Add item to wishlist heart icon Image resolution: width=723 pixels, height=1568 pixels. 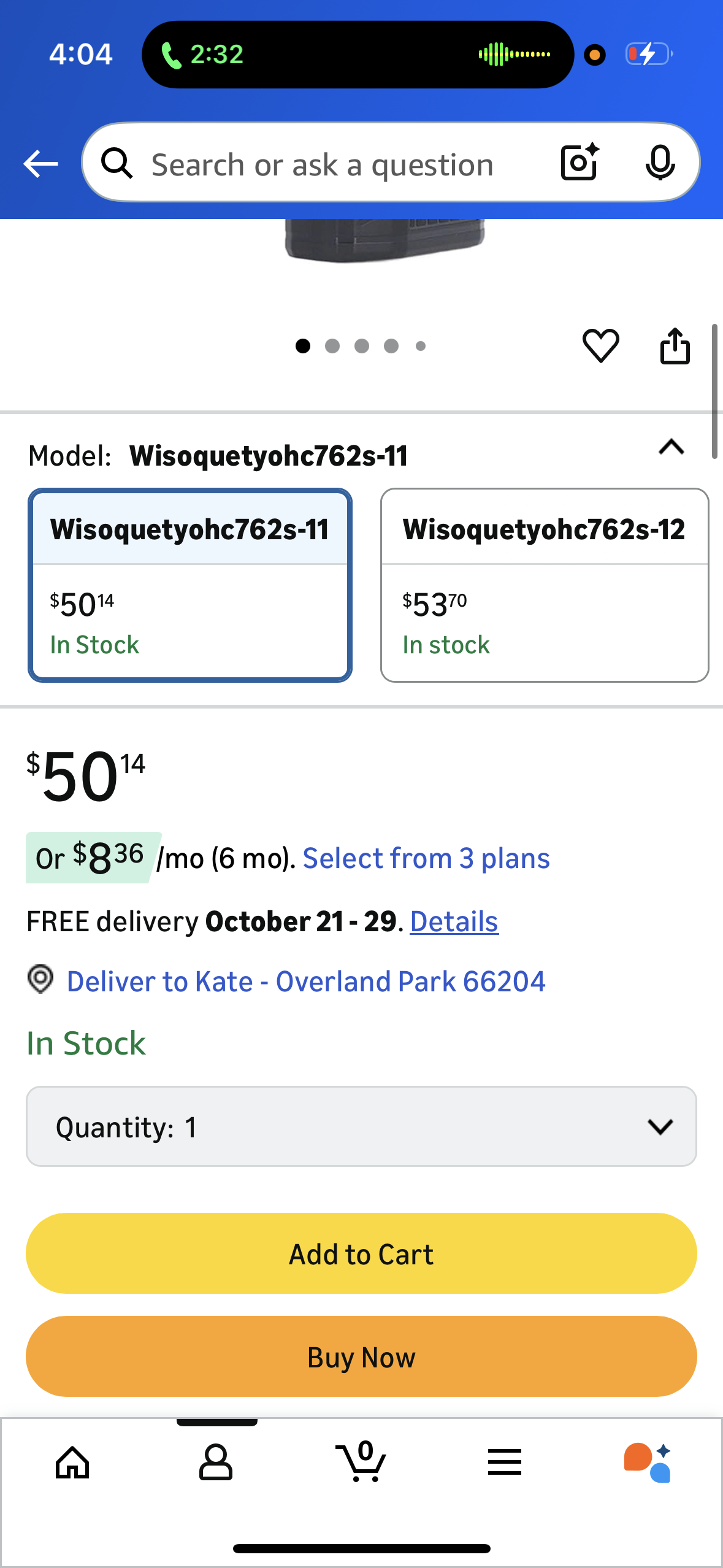pos(600,345)
